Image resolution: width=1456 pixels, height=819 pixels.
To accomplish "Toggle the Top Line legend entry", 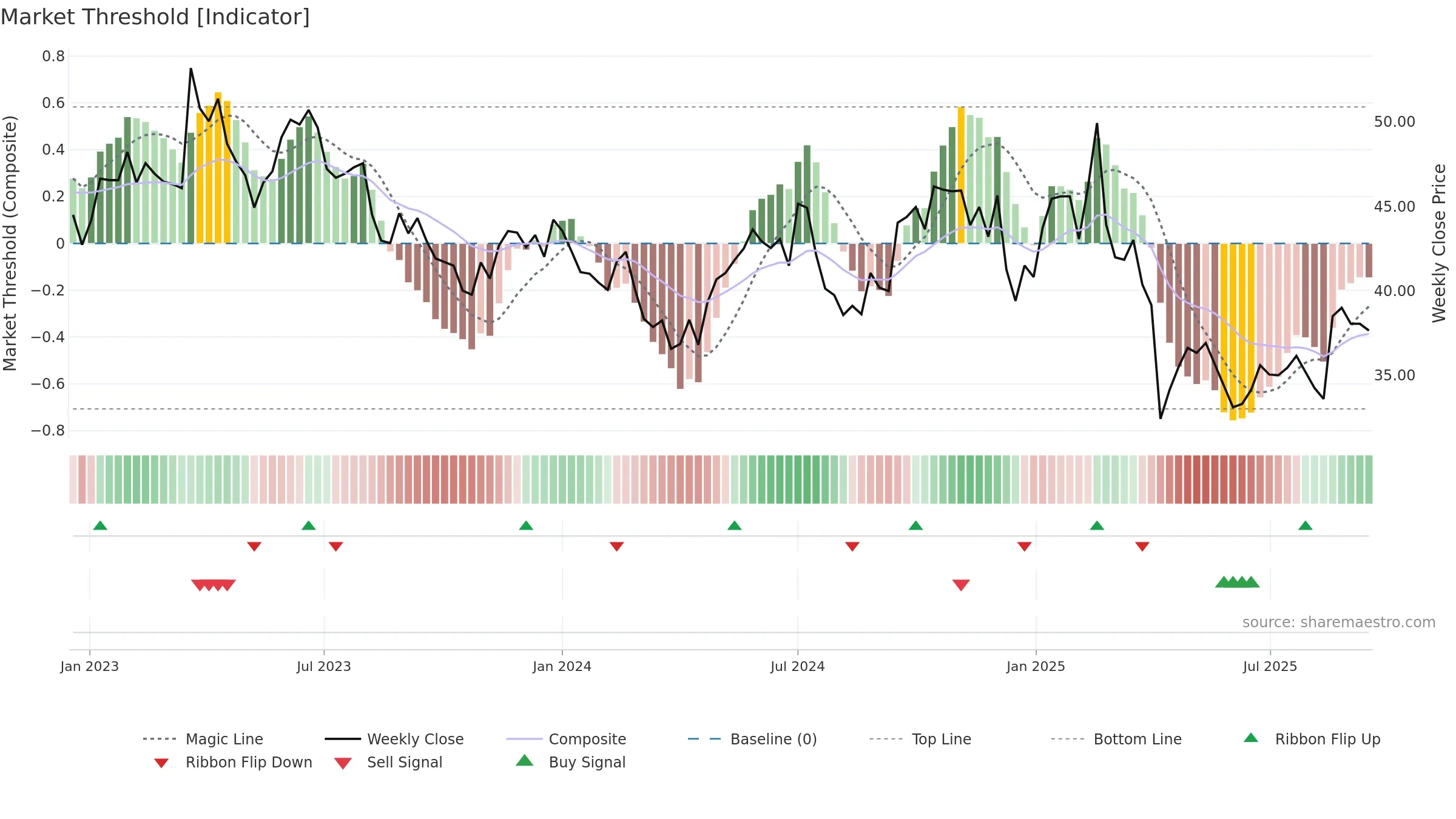I will 920,739.
